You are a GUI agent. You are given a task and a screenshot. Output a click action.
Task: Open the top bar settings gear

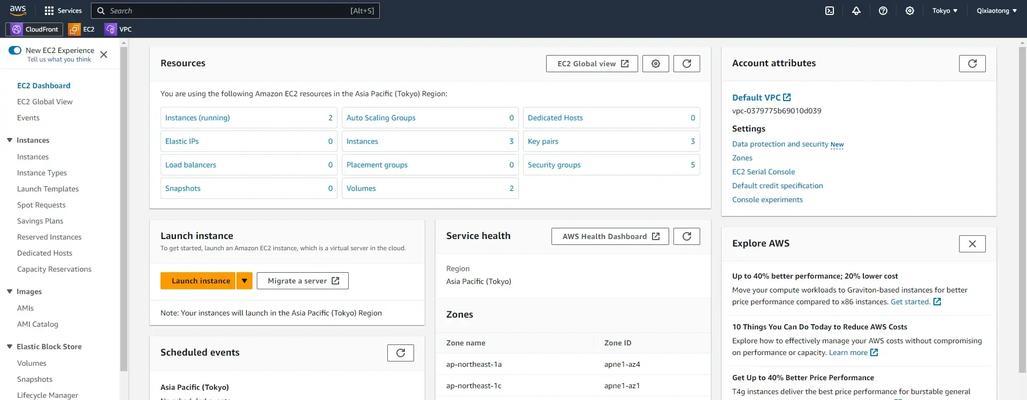(x=910, y=10)
